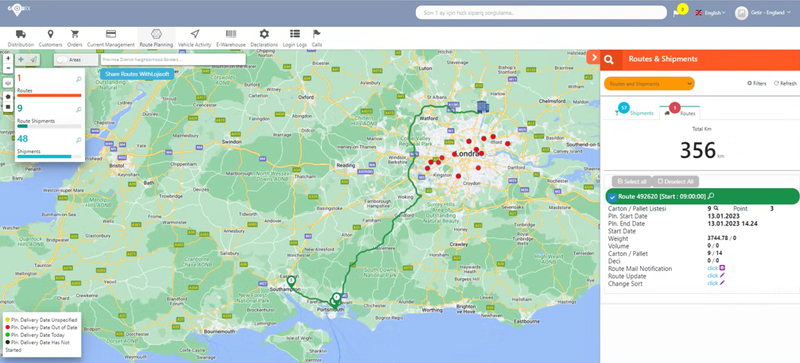Viewport: 800px width, 363px height.
Task: Select the draw polygon tool
Action: tap(8, 96)
